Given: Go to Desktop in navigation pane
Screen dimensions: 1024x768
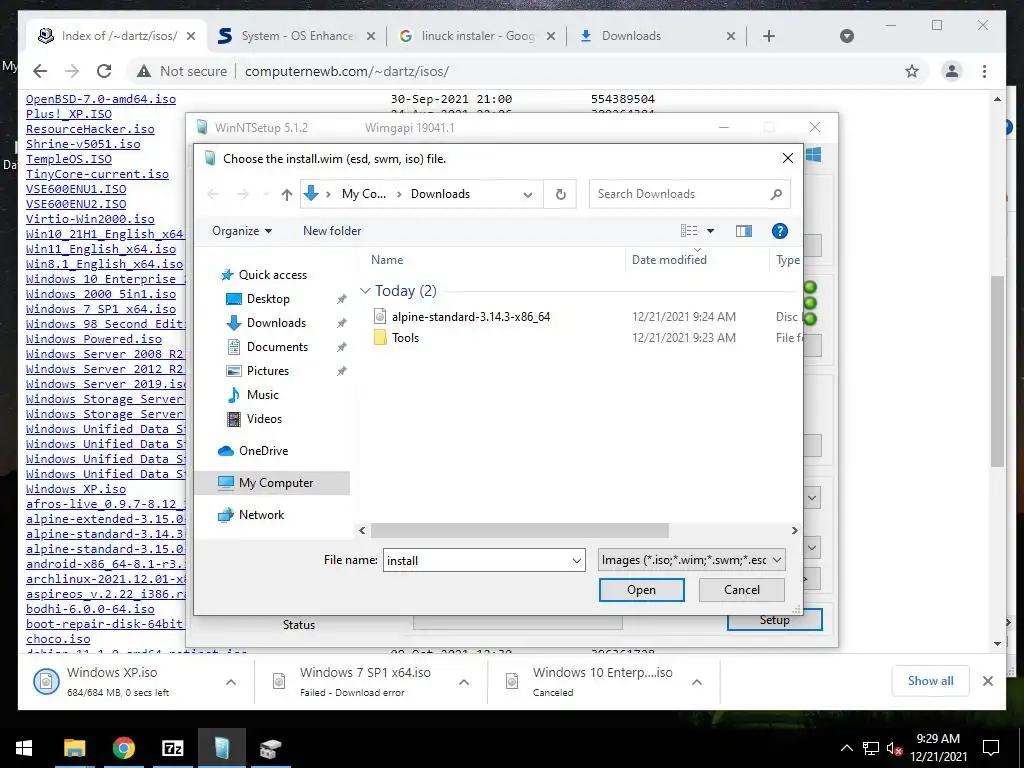Looking at the screenshot, I should click(268, 299).
